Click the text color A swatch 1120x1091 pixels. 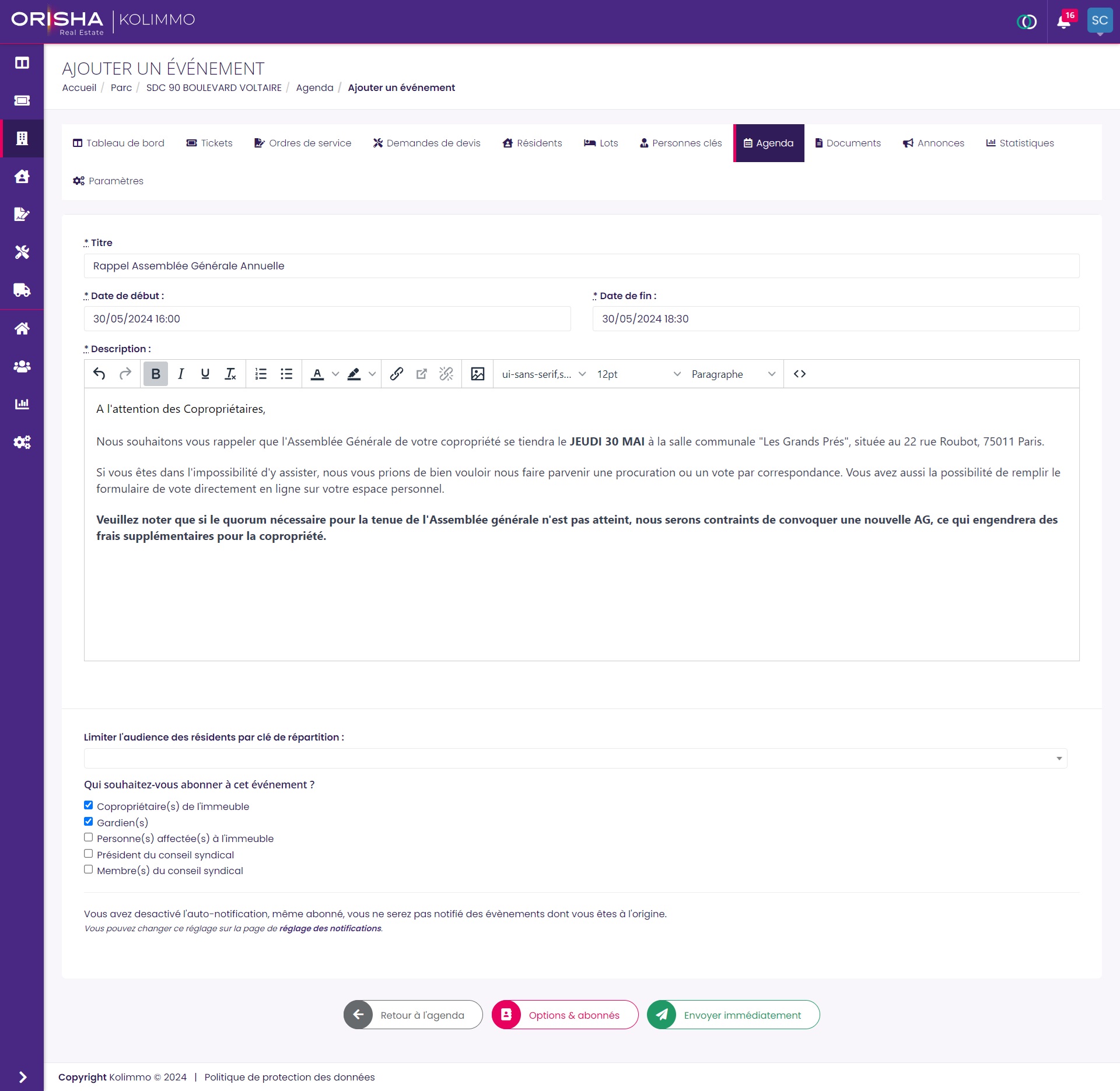[x=317, y=374]
